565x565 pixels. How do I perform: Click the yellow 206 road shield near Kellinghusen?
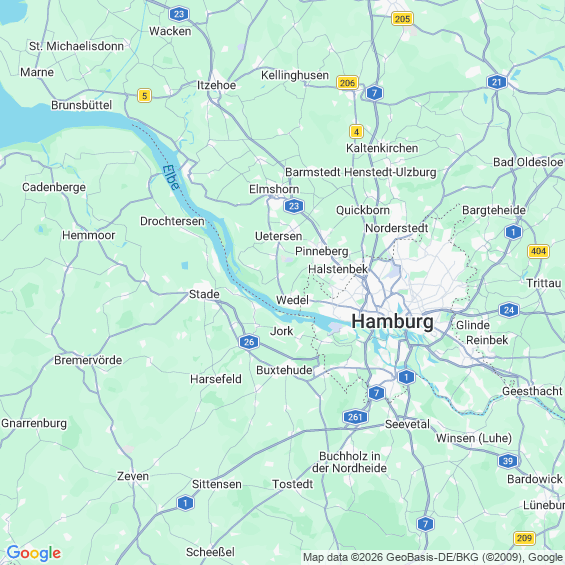pos(347,83)
